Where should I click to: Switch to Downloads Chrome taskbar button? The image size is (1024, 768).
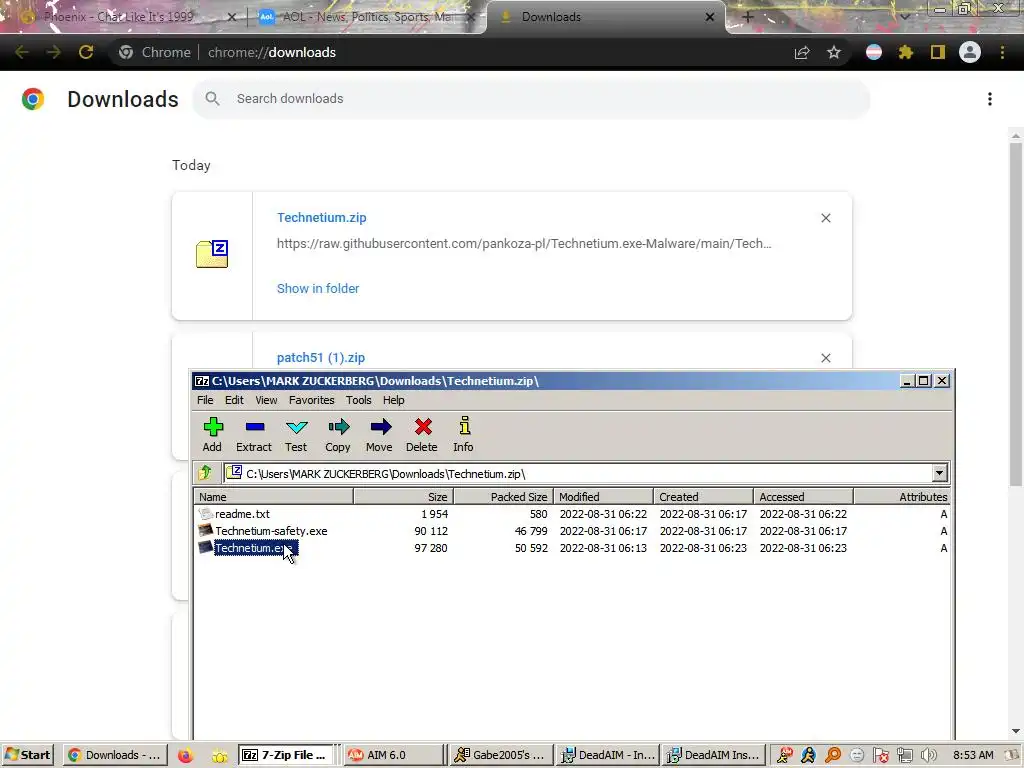115,755
